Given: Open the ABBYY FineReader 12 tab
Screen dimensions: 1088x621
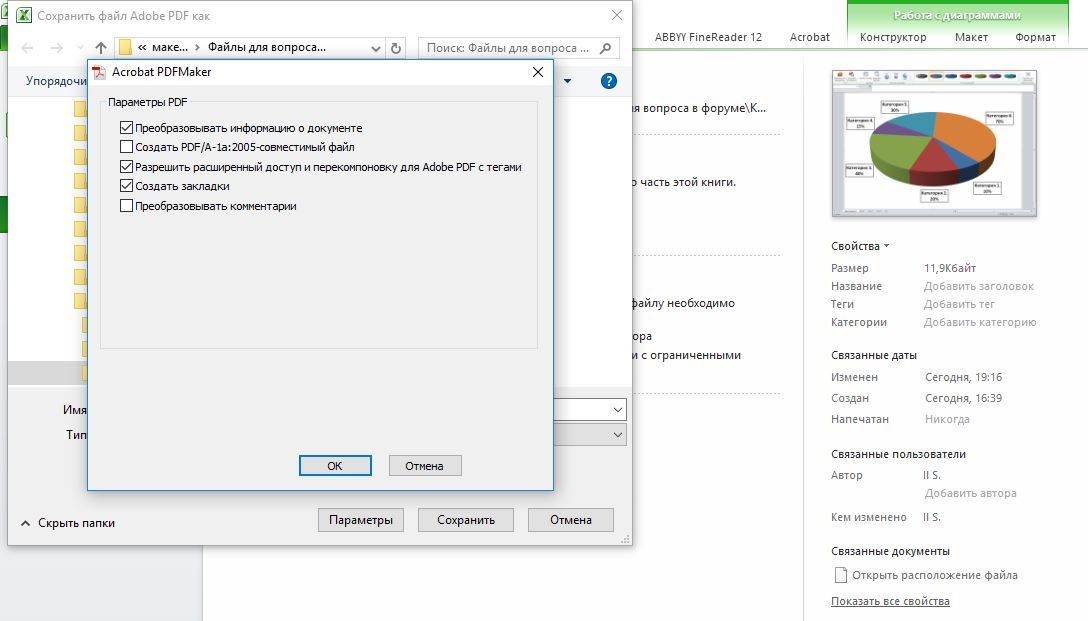Looking at the screenshot, I should point(708,37).
